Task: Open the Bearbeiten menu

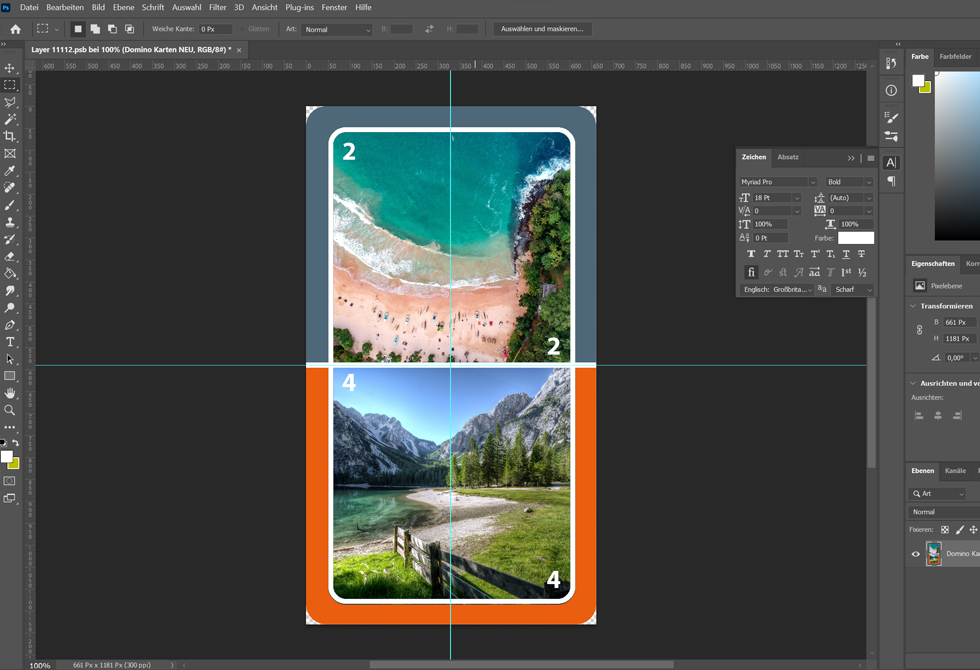Action: 65,8
